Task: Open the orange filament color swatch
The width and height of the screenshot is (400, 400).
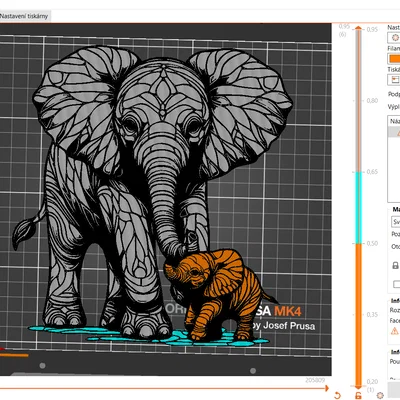Action: click(394, 59)
